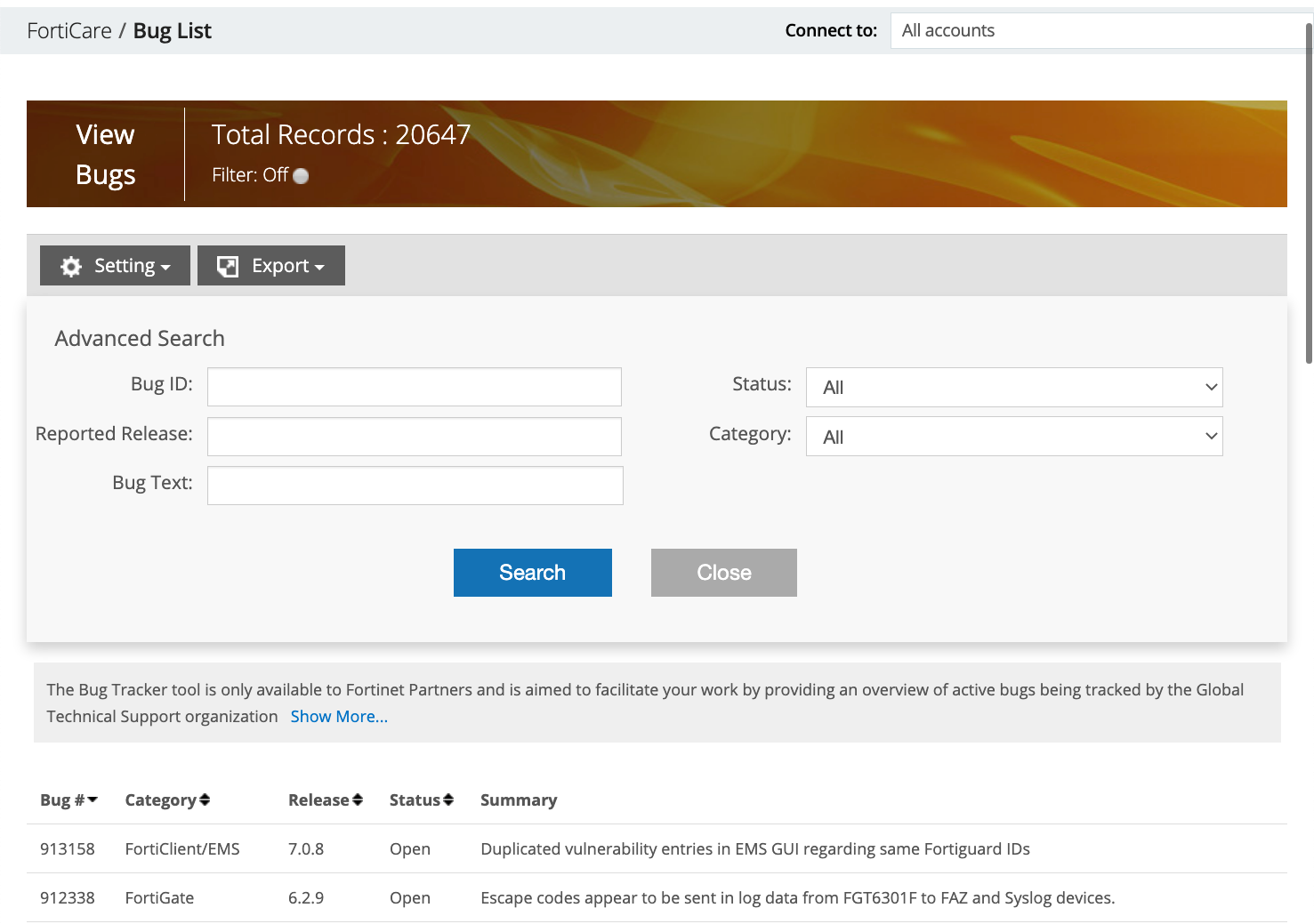
Task: Open the Export dropdown menu
Action: click(271, 266)
